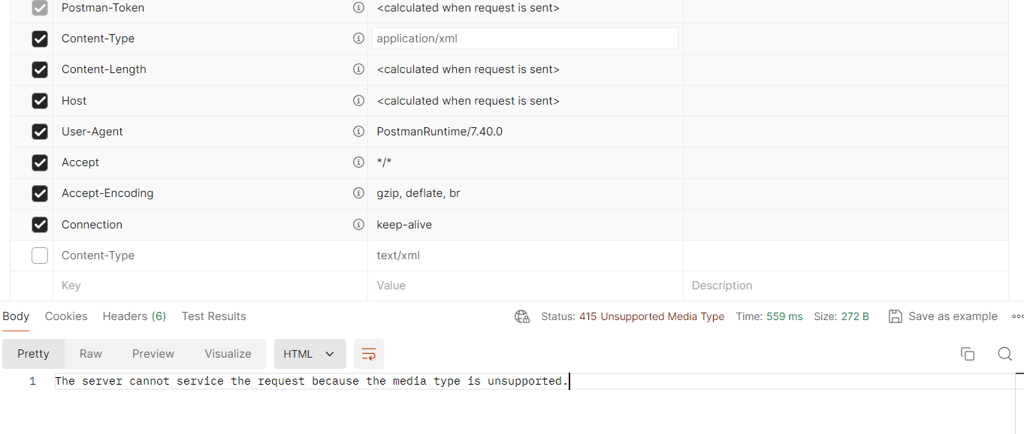Click the network globe icon near Status
The width and height of the screenshot is (1024, 434).
522,317
